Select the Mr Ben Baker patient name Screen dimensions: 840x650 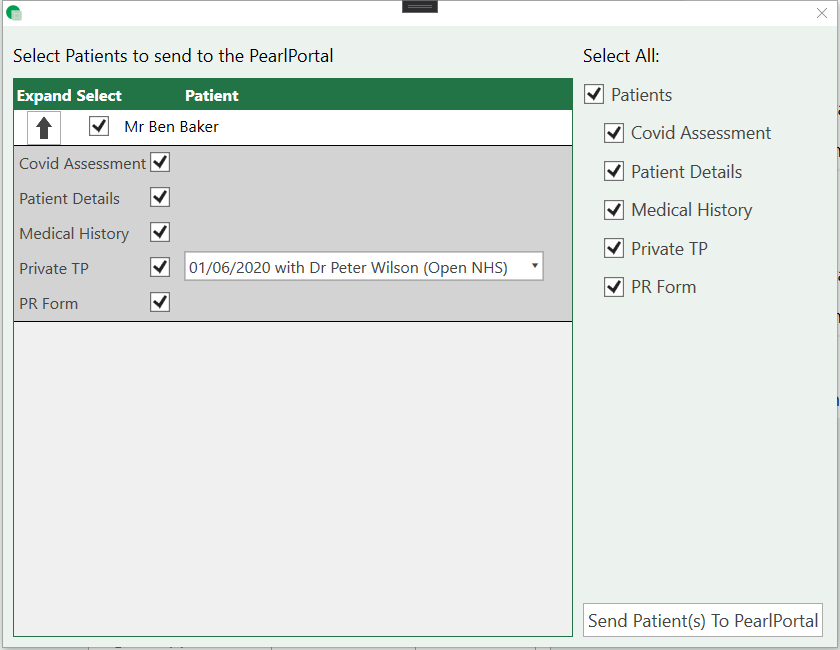(x=171, y=127)
